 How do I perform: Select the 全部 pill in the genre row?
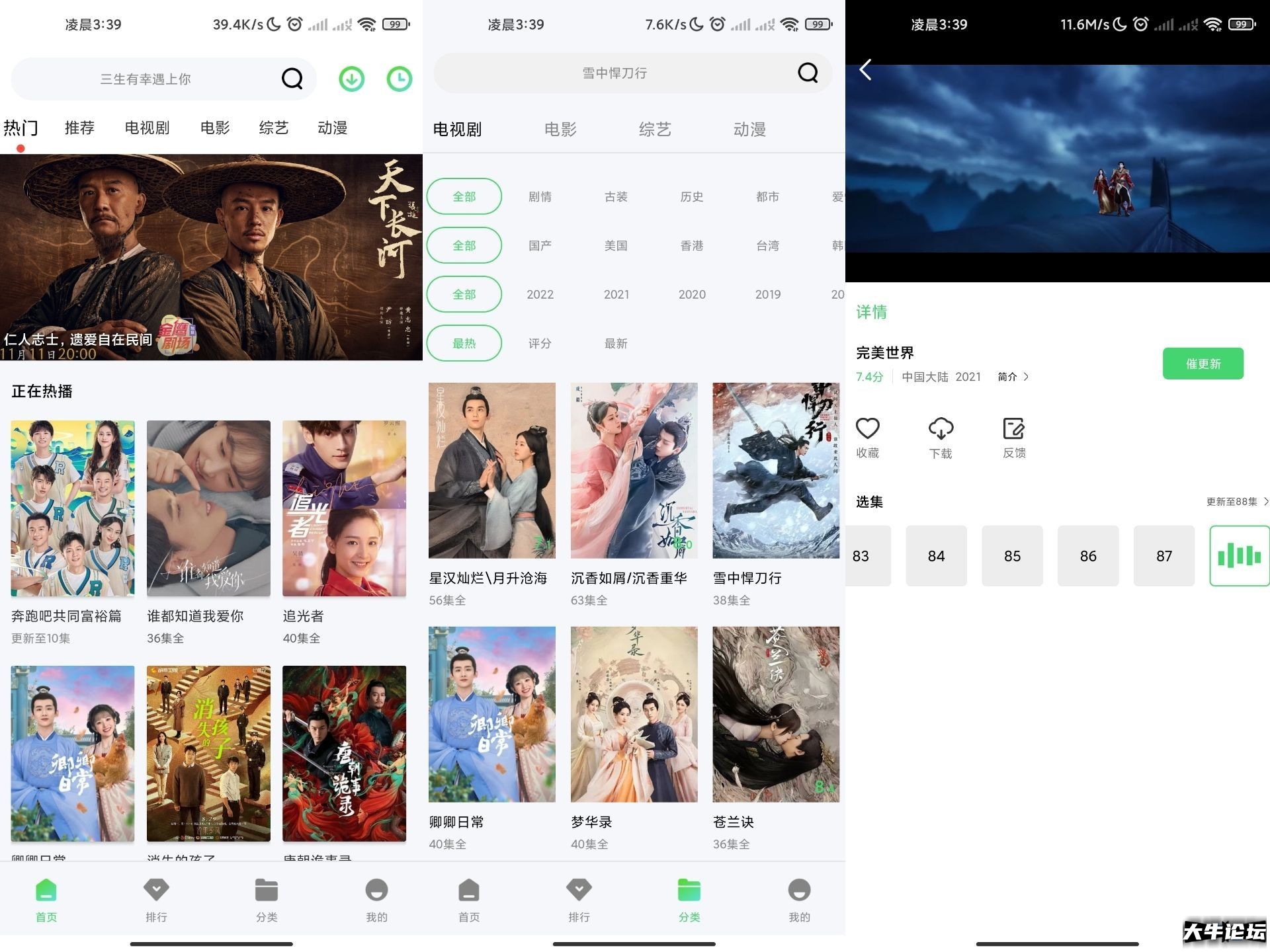(464, 196)
